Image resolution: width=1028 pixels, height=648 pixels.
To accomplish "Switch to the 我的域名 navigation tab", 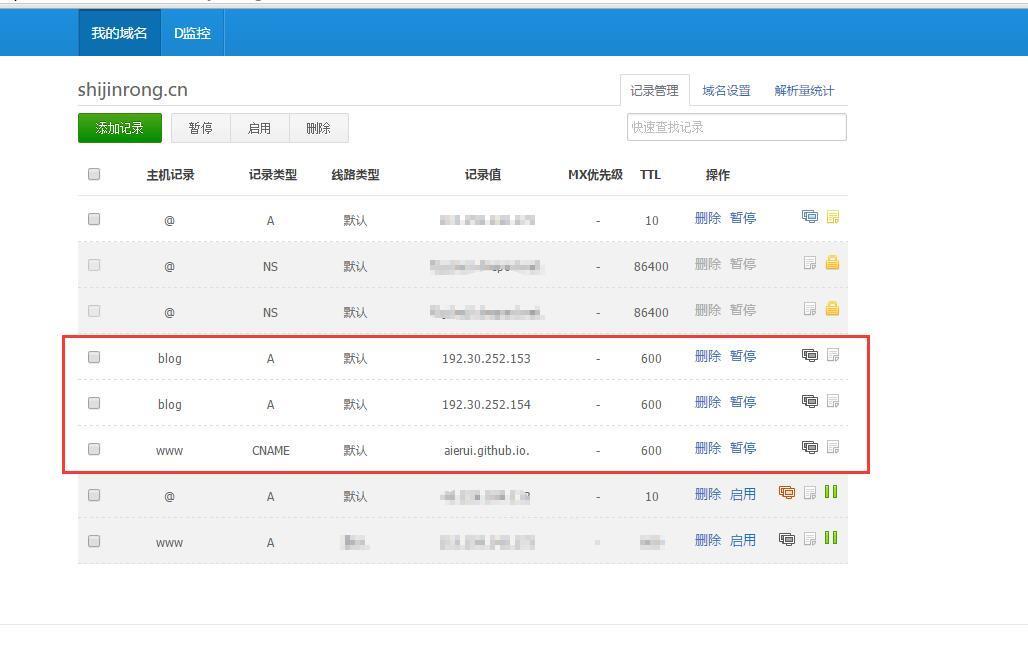I will point(119,33).
